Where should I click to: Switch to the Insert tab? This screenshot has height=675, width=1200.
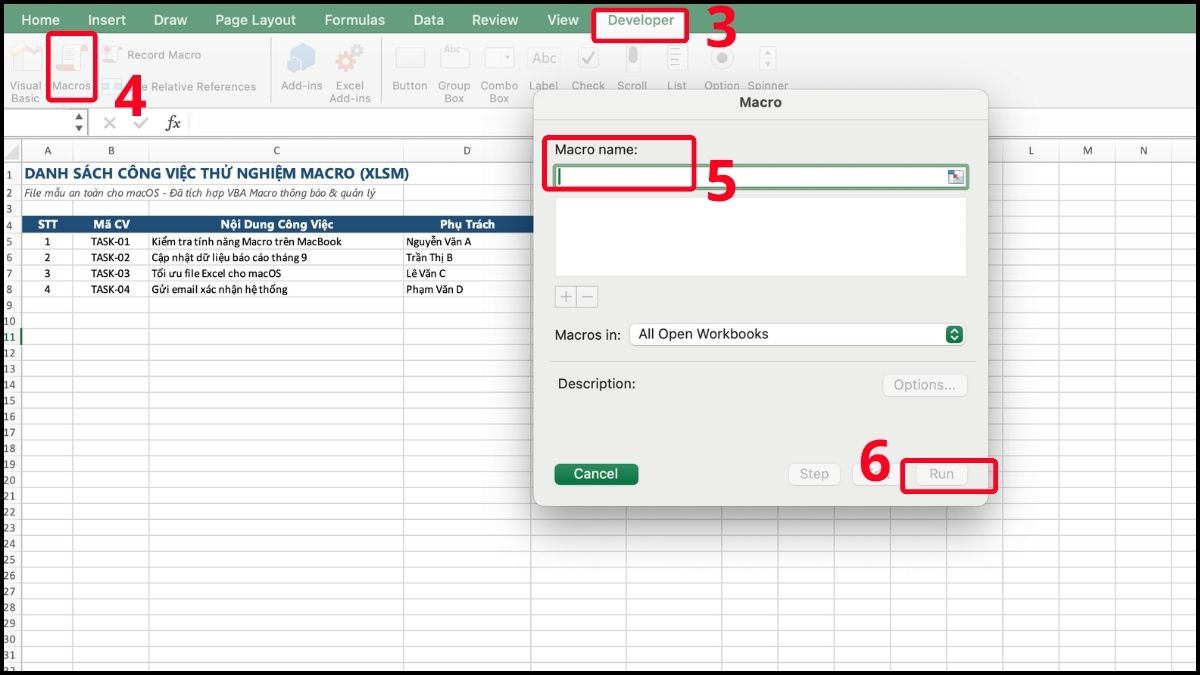(107, 20)
